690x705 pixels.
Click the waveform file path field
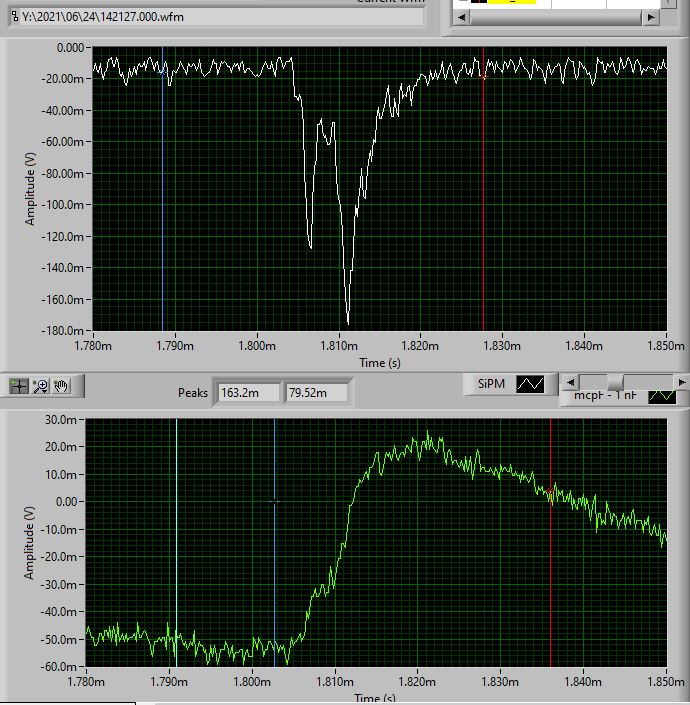point(217,17)
